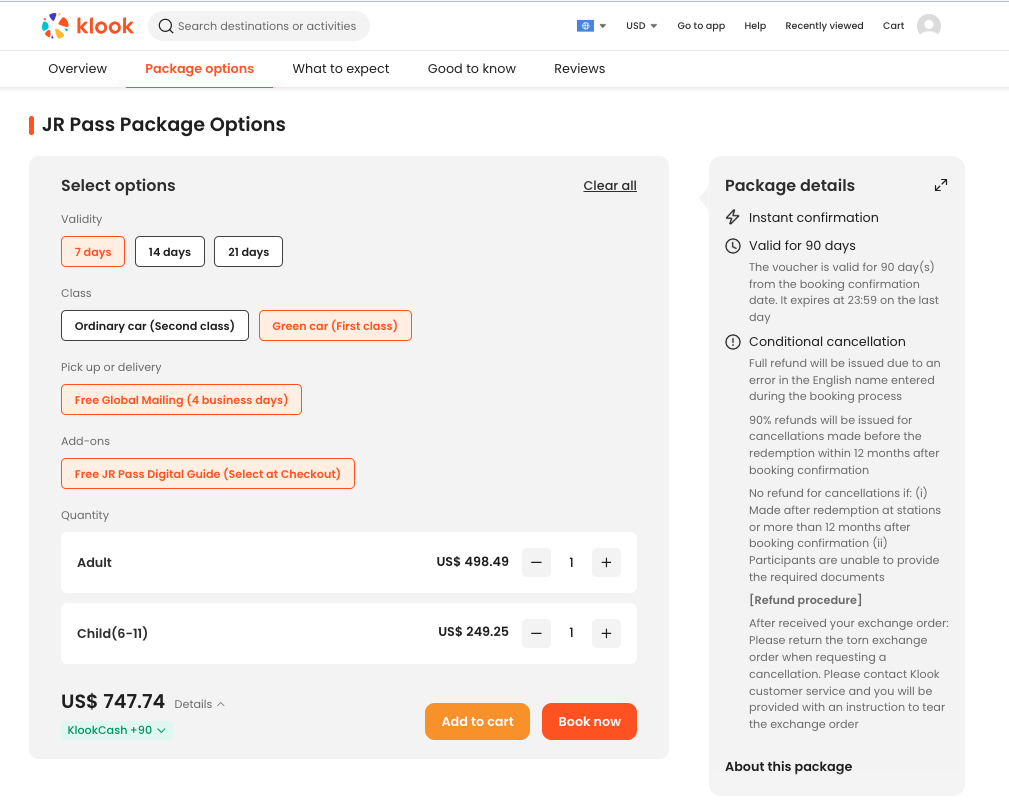Collapse the price Details chevron
Screen dimensions: 1009x806
[221, 704]
